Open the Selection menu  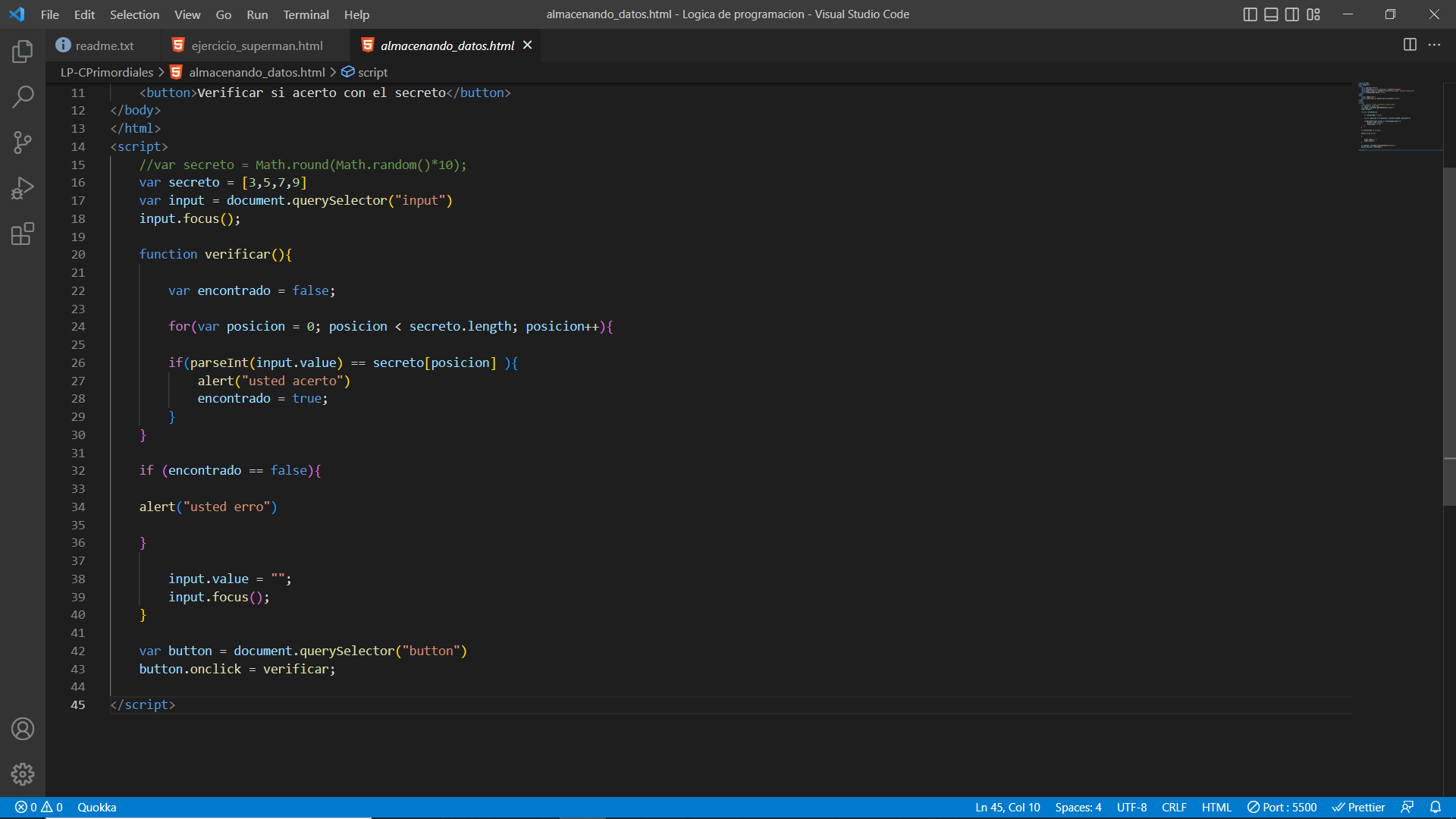134,14
